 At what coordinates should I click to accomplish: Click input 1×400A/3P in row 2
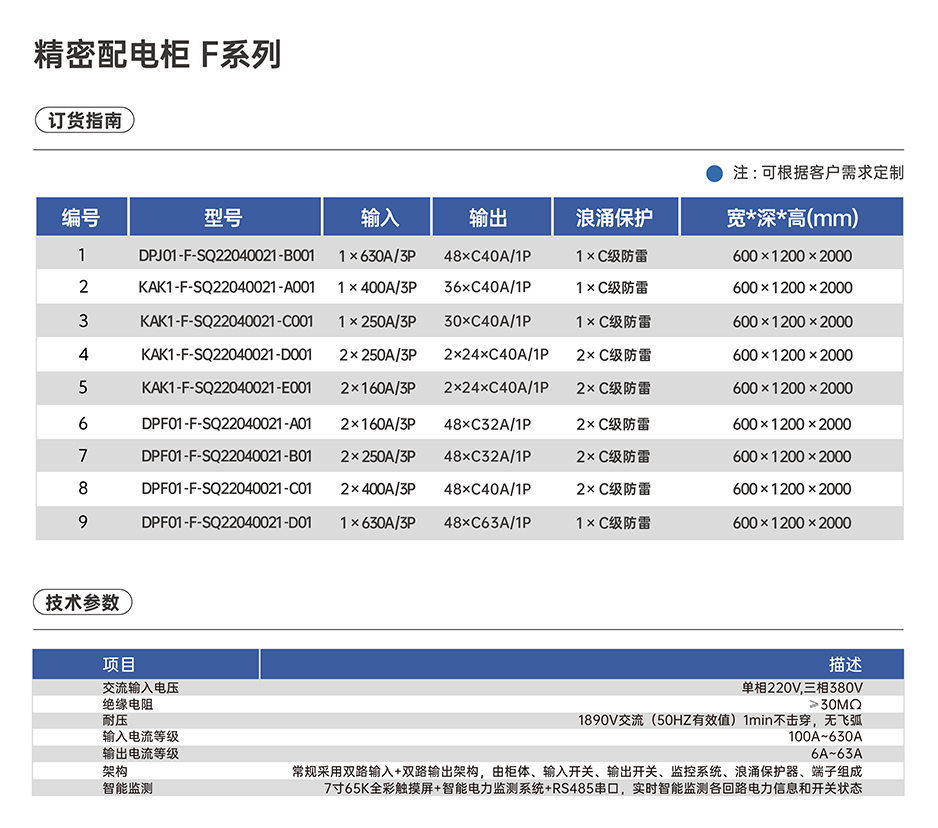tap(377, 288)
